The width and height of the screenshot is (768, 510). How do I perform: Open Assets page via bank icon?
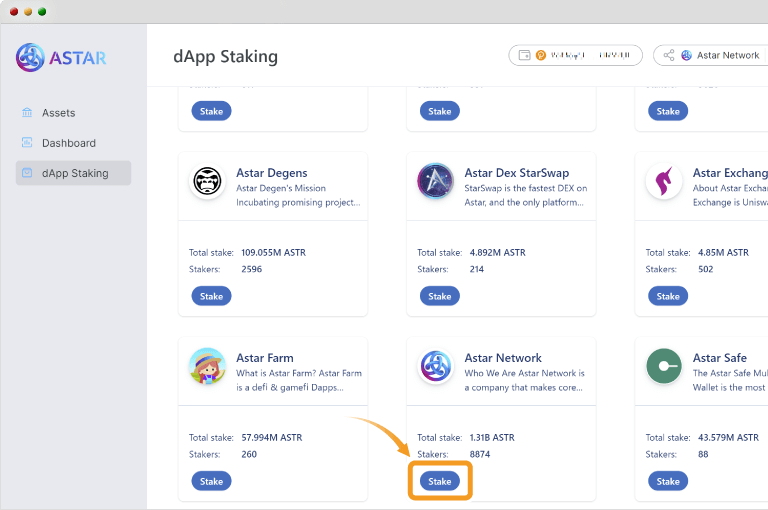pyautogui.click(x=27, y=113)
